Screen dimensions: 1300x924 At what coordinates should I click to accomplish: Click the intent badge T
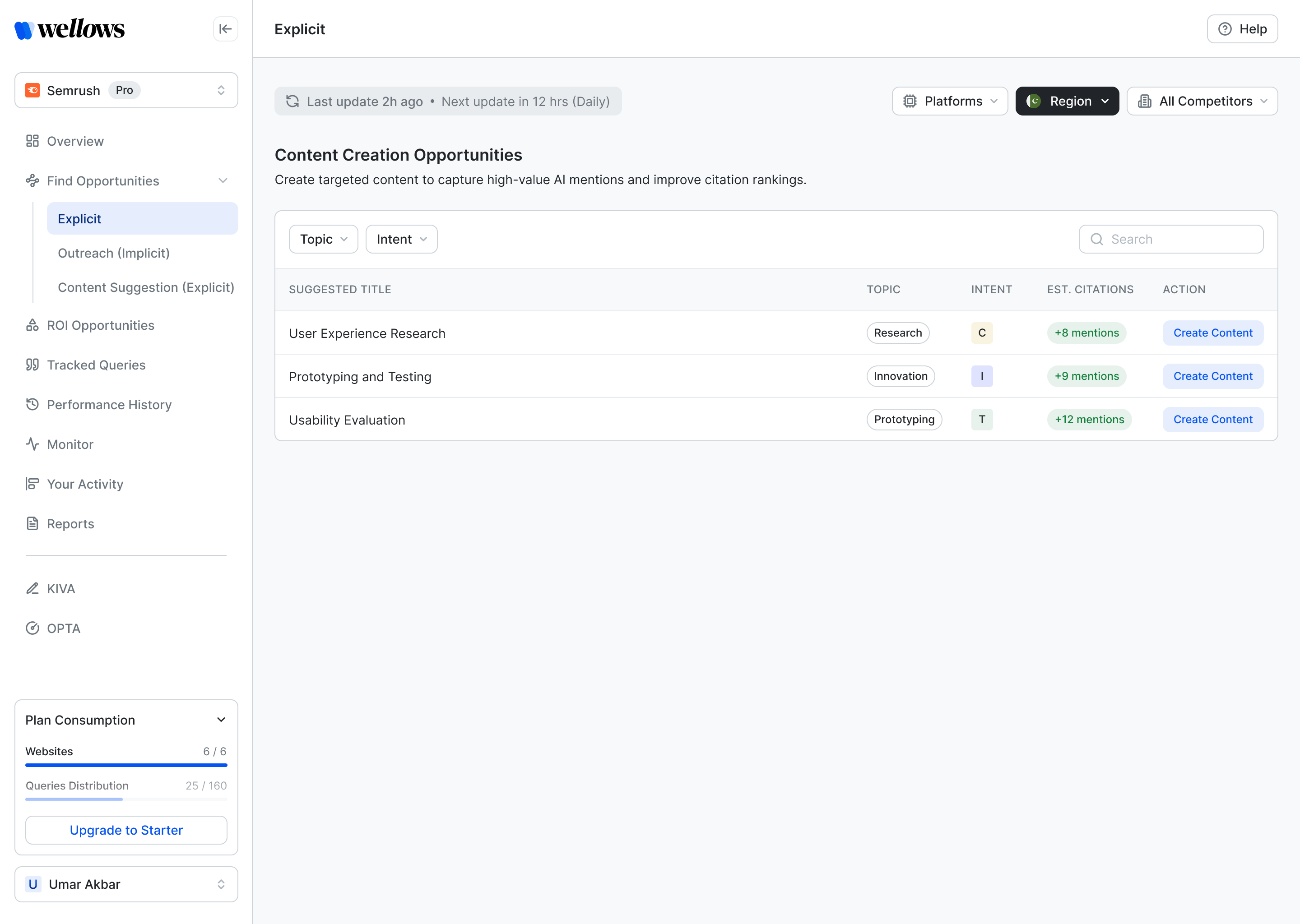981,419
